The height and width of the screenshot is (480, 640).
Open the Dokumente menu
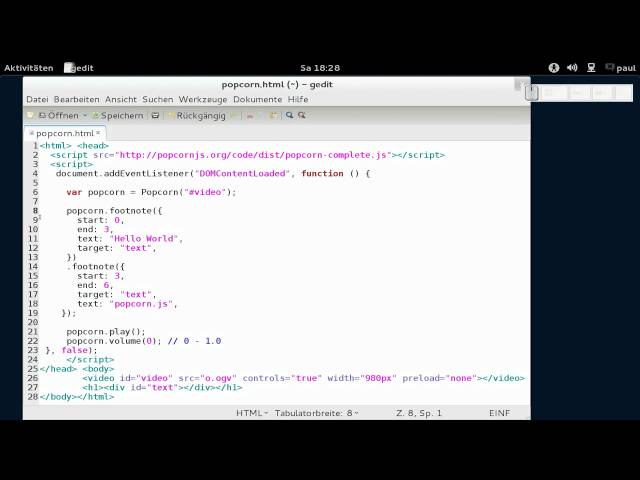(258, 99)
